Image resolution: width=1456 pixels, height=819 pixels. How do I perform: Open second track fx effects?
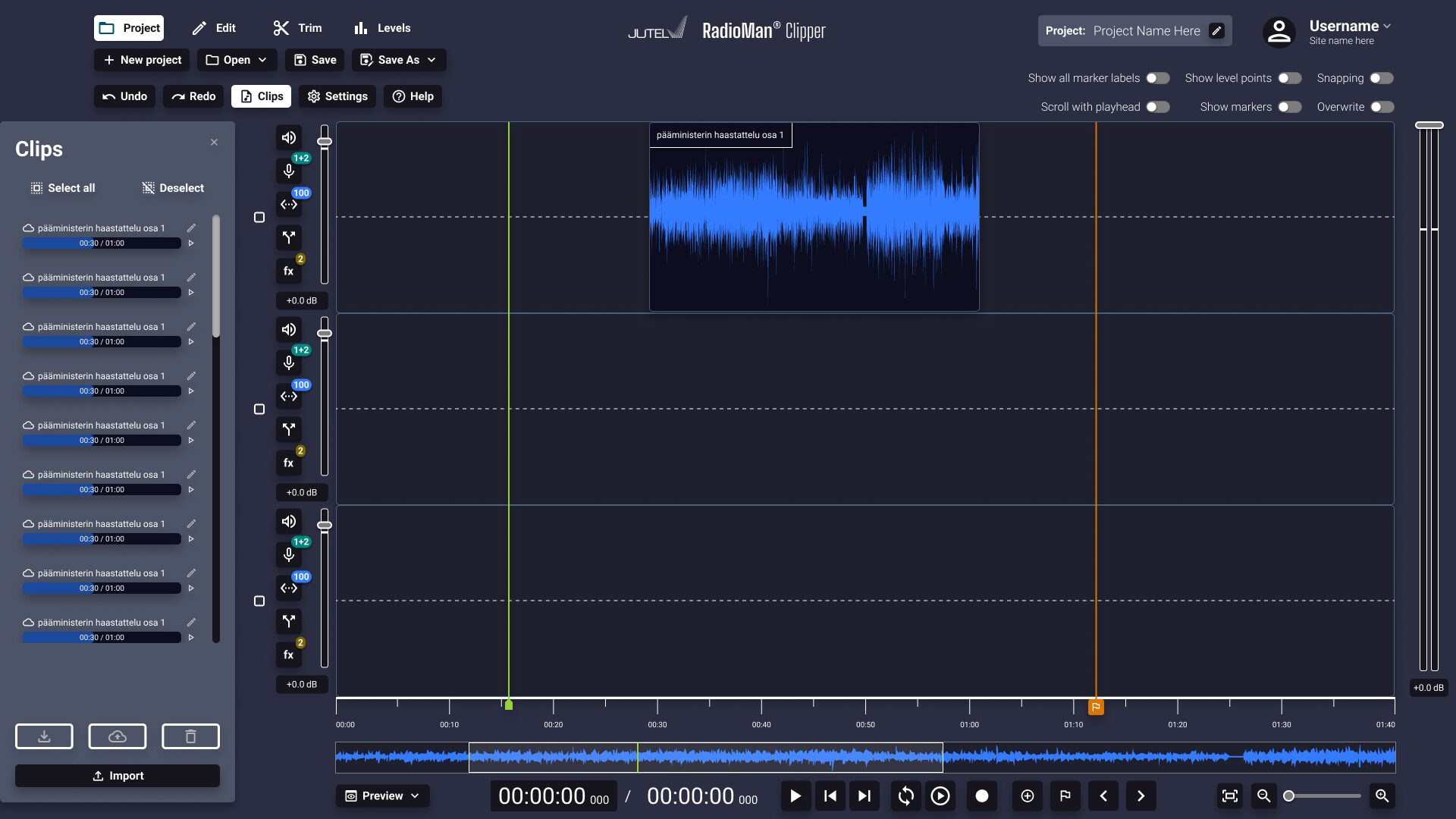point(289,463)
